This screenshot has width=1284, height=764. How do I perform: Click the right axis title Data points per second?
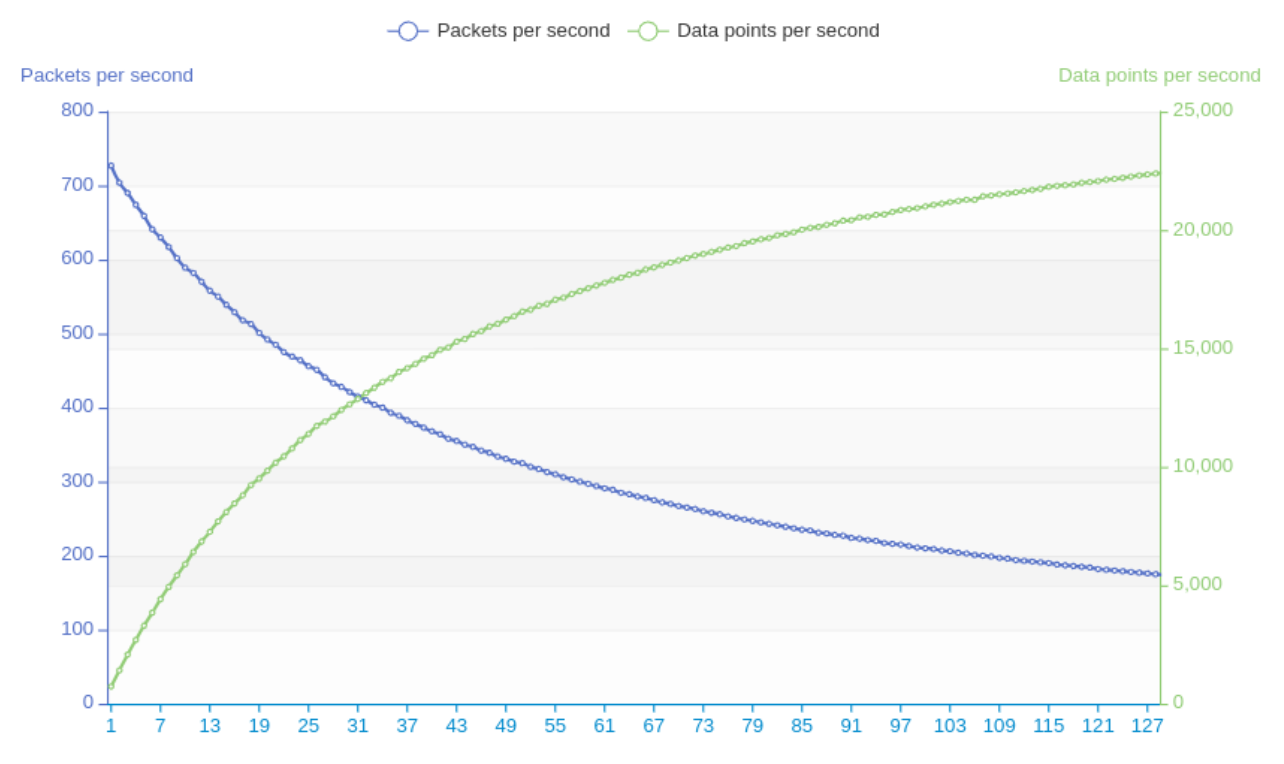[1159, 75]
